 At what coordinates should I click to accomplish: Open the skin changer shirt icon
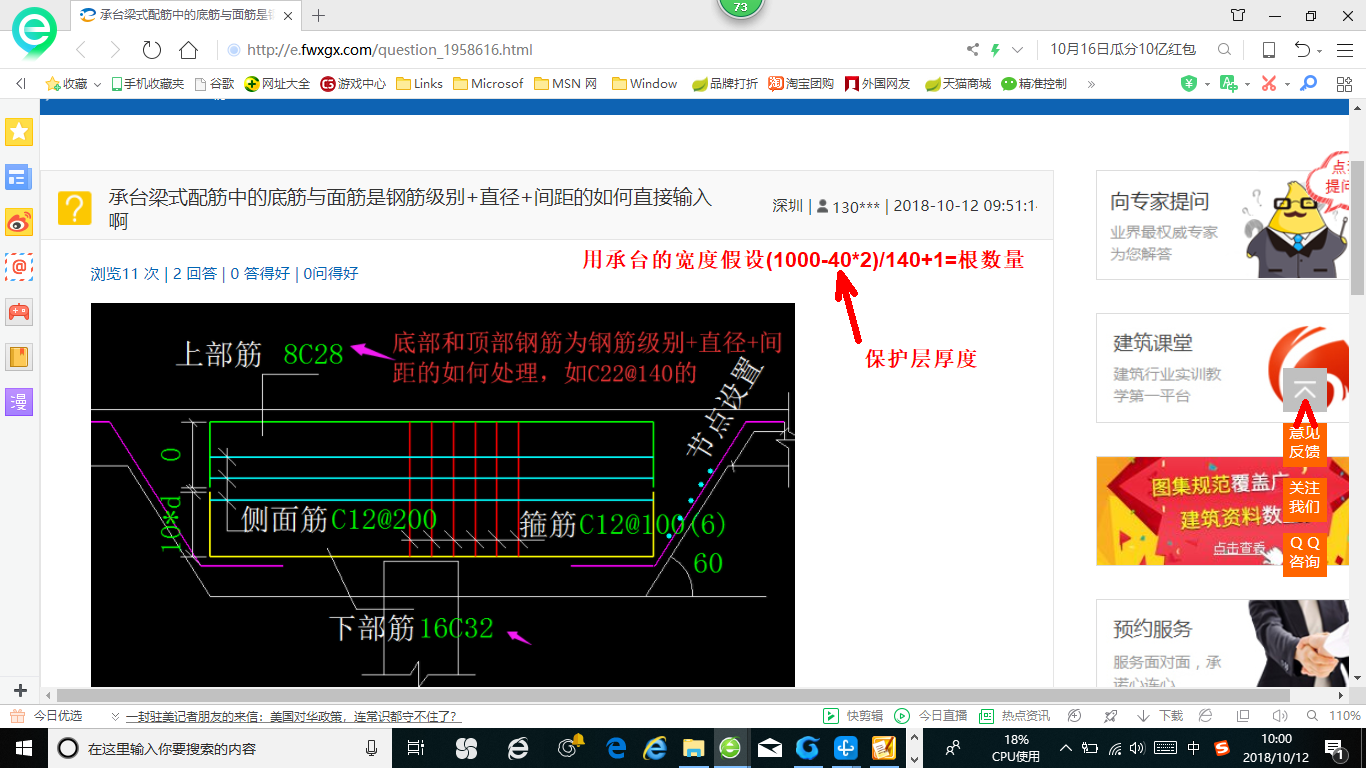tap(1238, 15)
